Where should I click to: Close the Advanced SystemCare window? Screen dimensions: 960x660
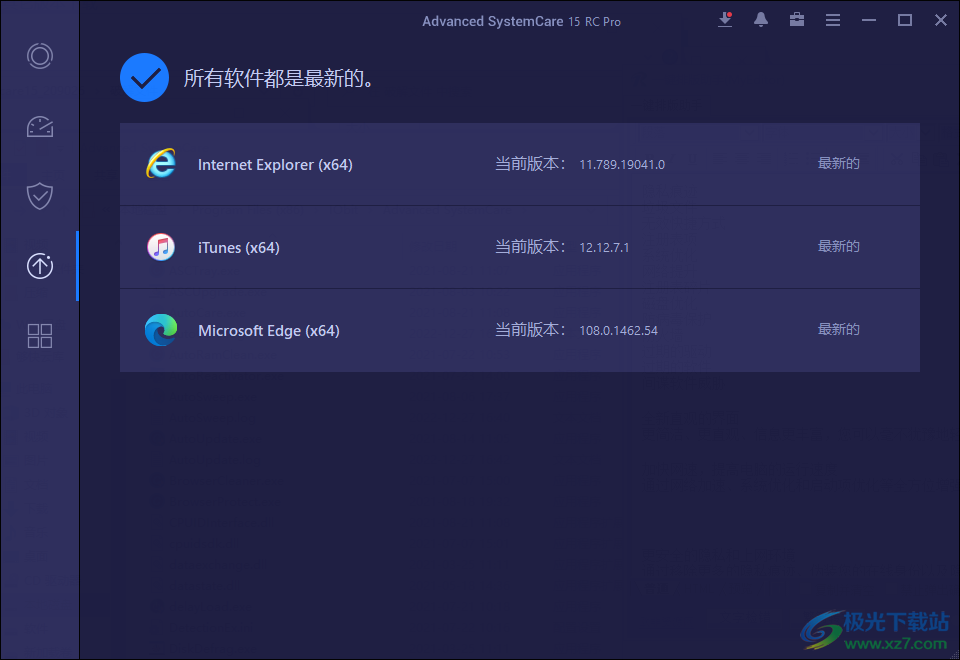pyautogui.click(x=941, y=20)
